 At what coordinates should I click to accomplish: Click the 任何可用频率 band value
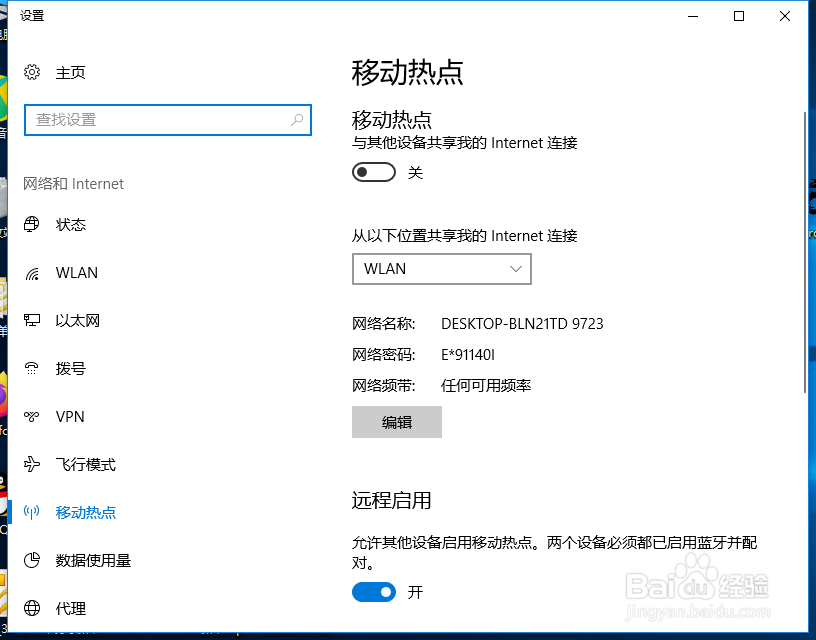point(486,386)
